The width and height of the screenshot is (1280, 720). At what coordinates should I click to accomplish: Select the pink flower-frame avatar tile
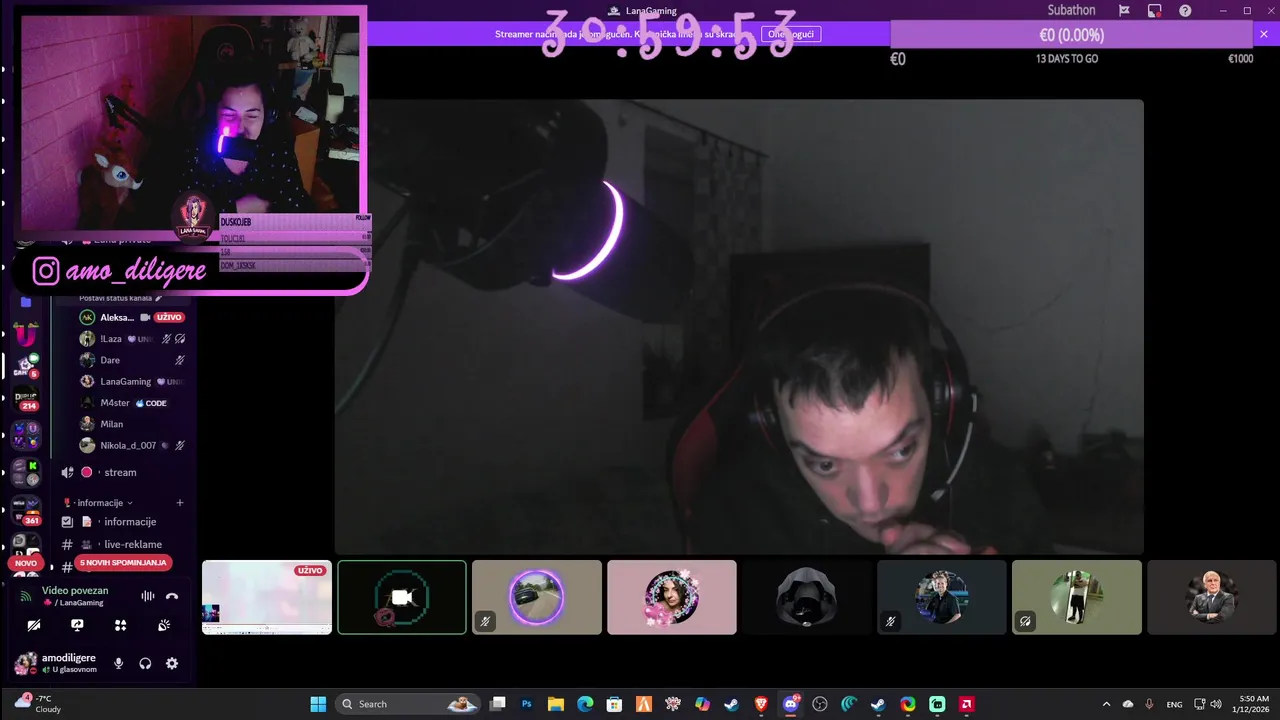[672, 597]
